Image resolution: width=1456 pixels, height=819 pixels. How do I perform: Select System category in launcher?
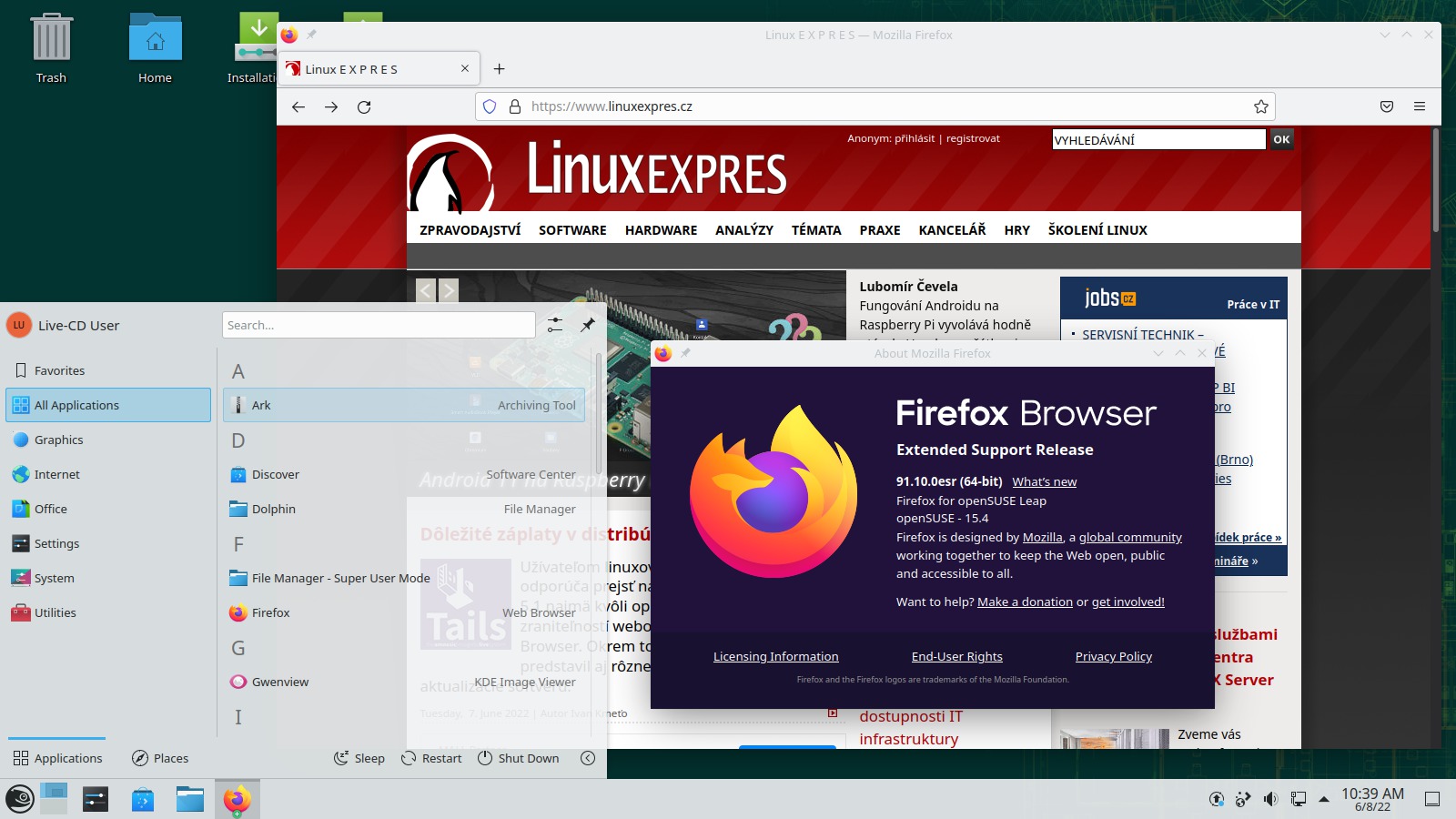[108, 578]
